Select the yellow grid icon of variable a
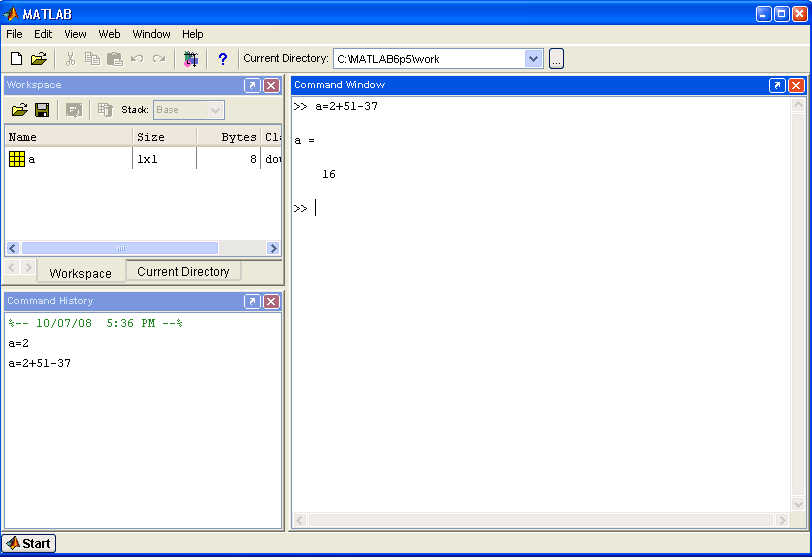 coord(17,159)
